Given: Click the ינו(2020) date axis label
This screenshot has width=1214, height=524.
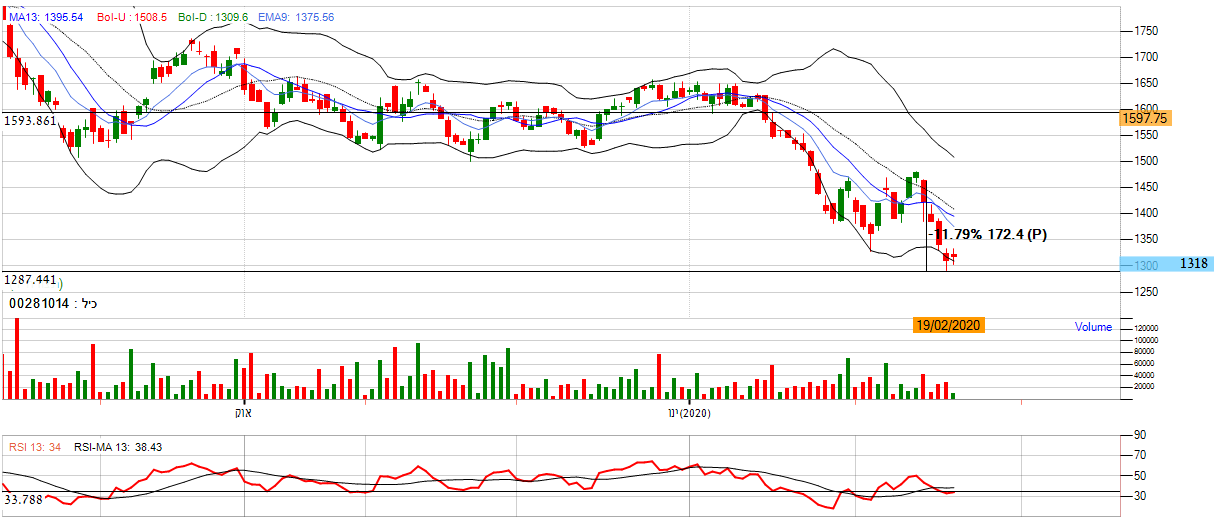Looking at the screenshot, I should click(689, 413).
